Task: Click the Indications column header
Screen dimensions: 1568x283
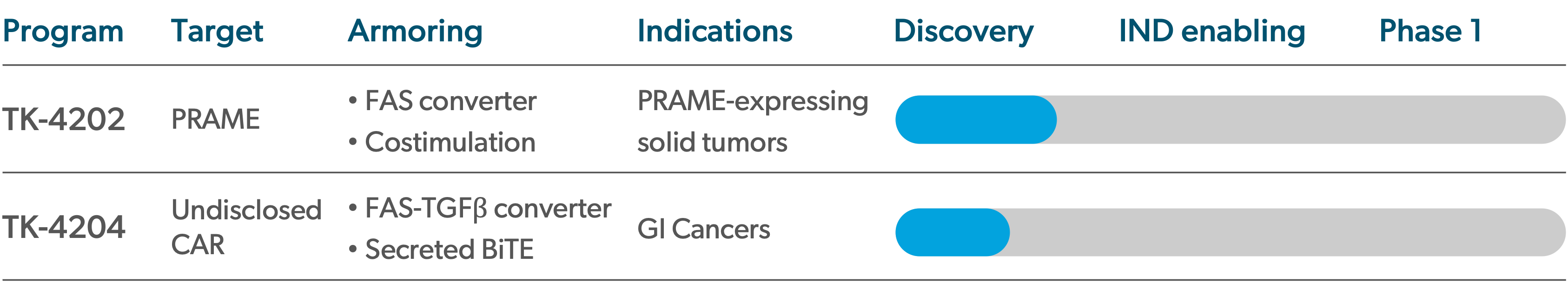Action: 715,32
